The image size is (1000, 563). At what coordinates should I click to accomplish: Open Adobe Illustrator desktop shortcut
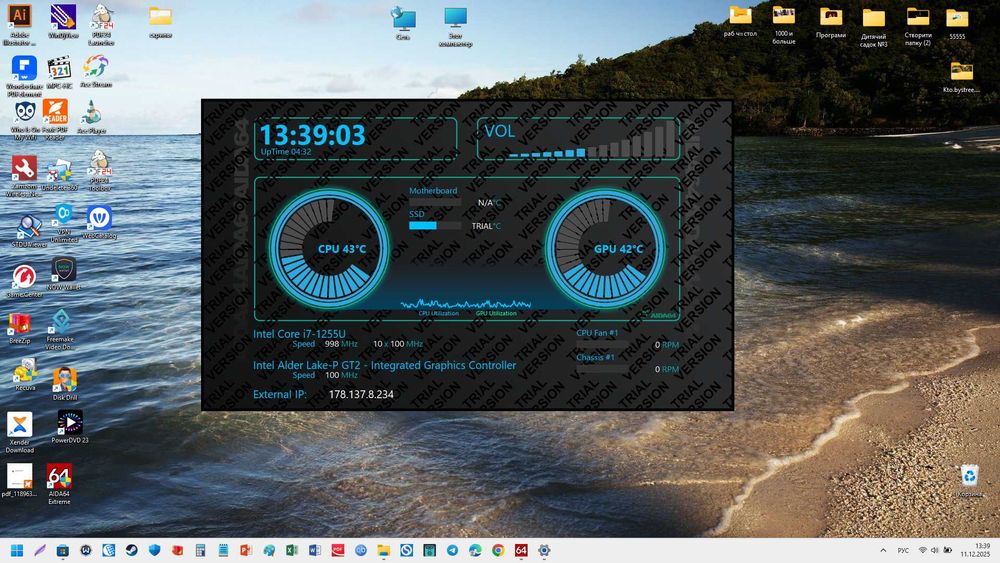(x=20, y=24)
